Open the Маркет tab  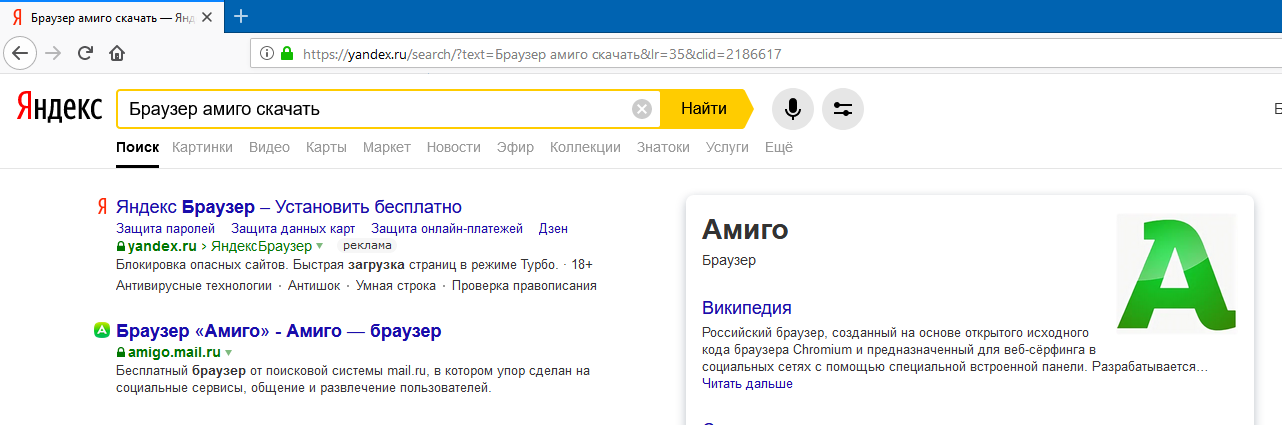[387, 147]
